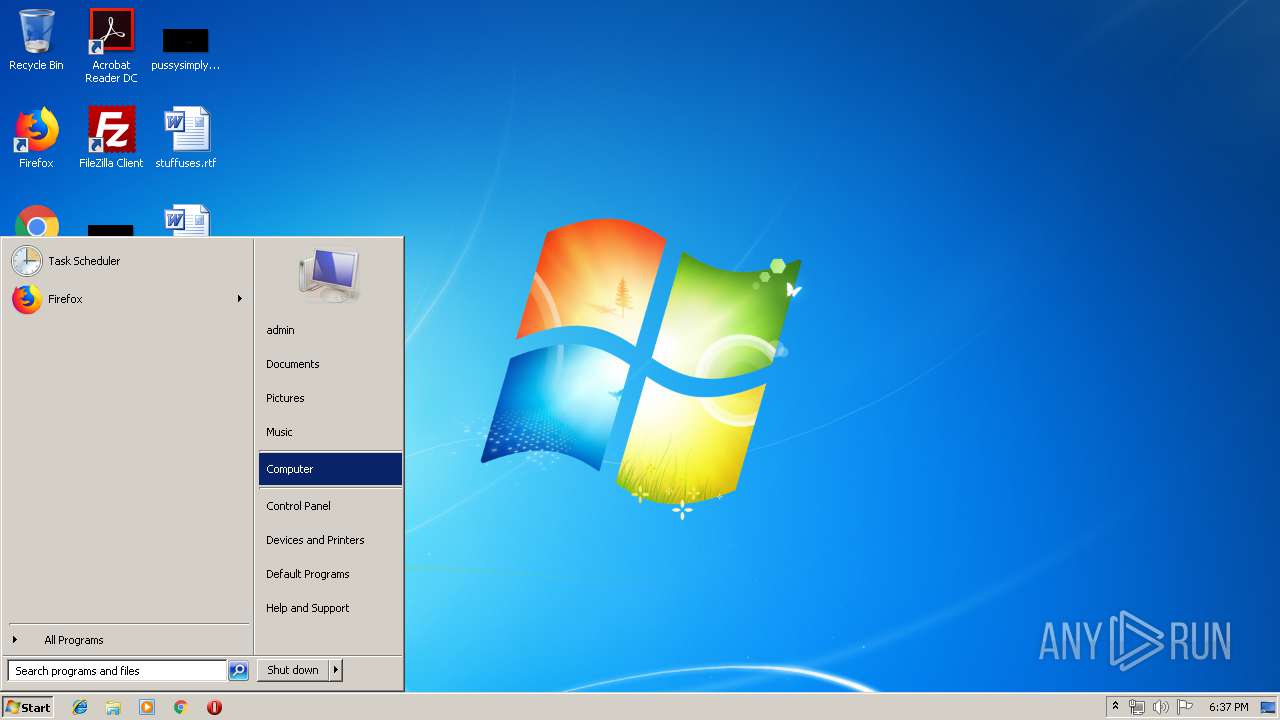Click the Search programs and files box
This screenshot has height=720, width=1280.
tap(117, 671)
